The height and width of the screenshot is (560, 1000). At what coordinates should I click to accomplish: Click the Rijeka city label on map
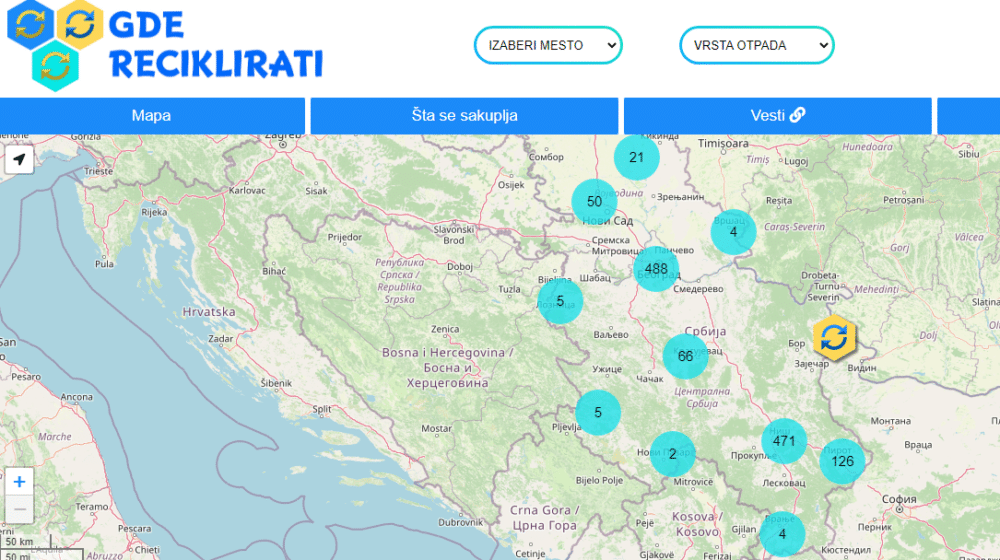154,212
